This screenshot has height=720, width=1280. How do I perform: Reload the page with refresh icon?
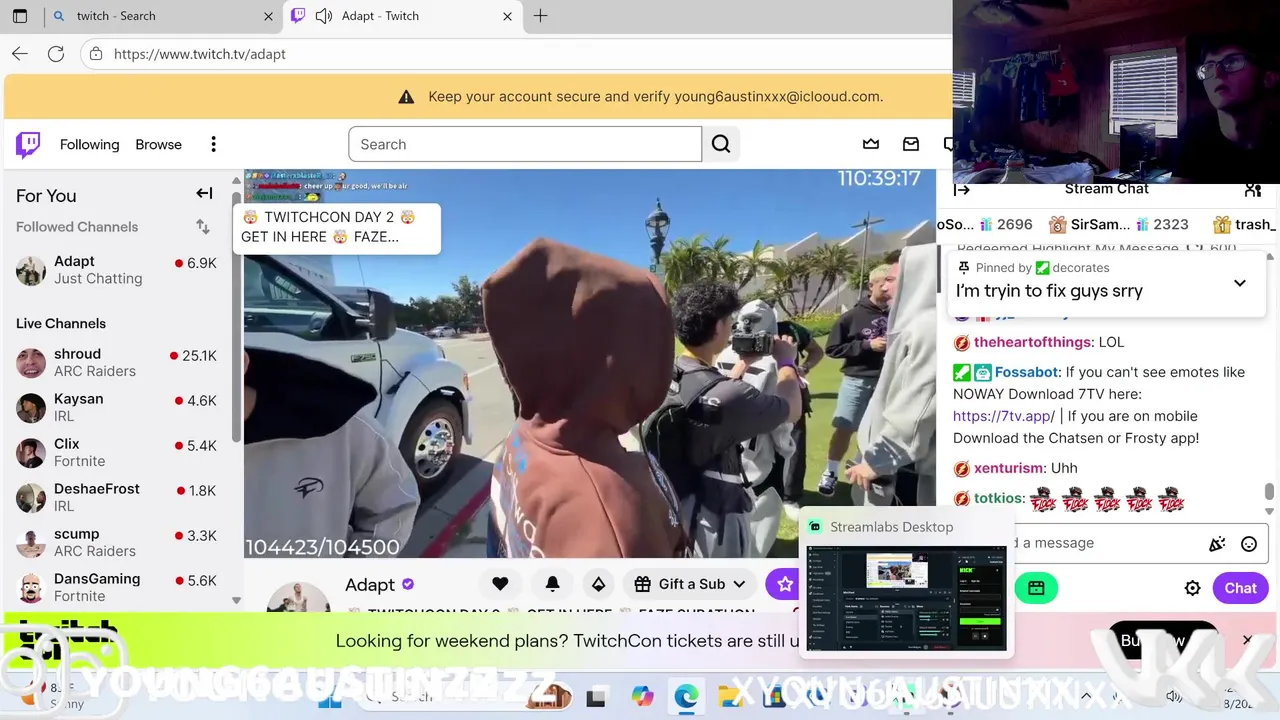[56, 54]
